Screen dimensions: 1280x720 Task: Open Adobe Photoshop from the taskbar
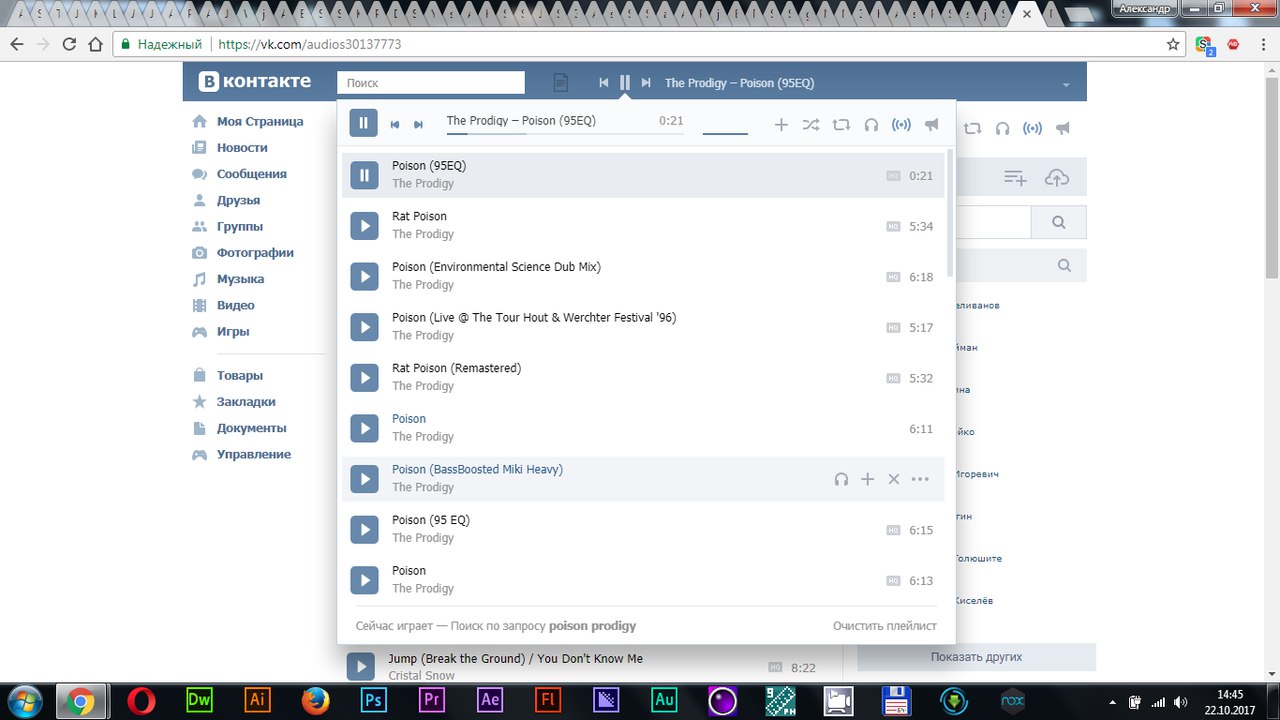(x=374, y=701)
